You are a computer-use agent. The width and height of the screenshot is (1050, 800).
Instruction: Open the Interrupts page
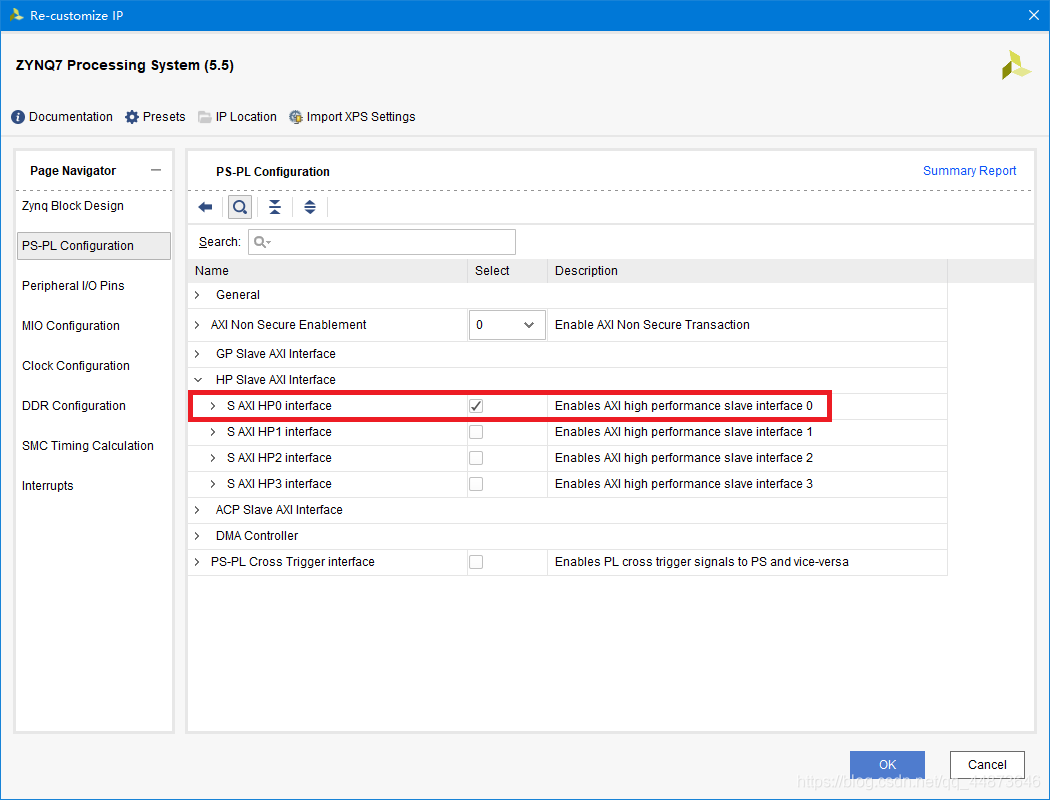pos(48,486)
